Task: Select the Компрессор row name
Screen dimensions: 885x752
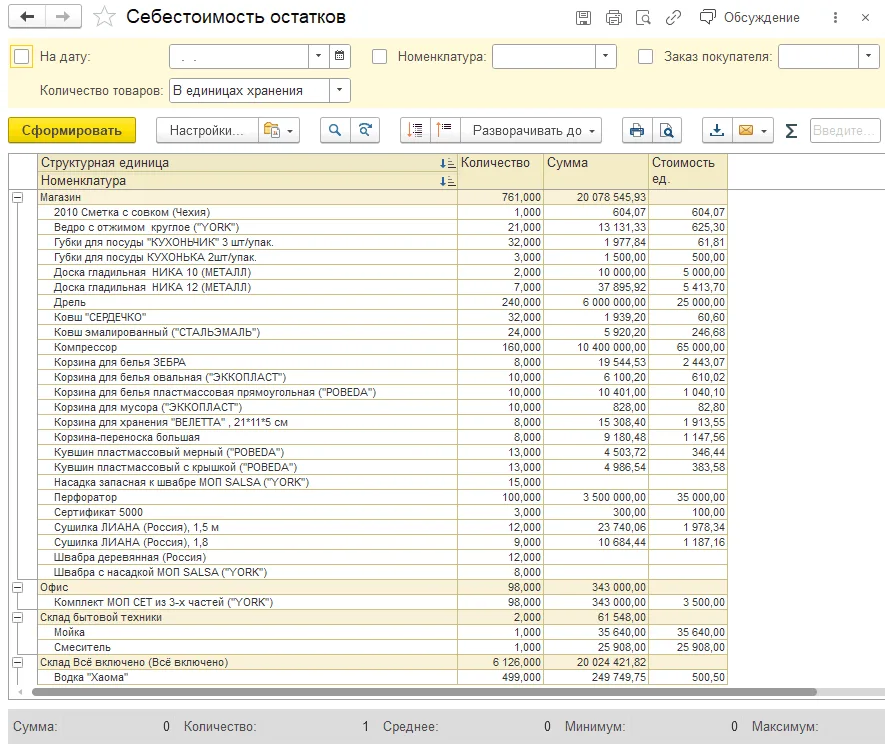Action: [x=85, y=347]
